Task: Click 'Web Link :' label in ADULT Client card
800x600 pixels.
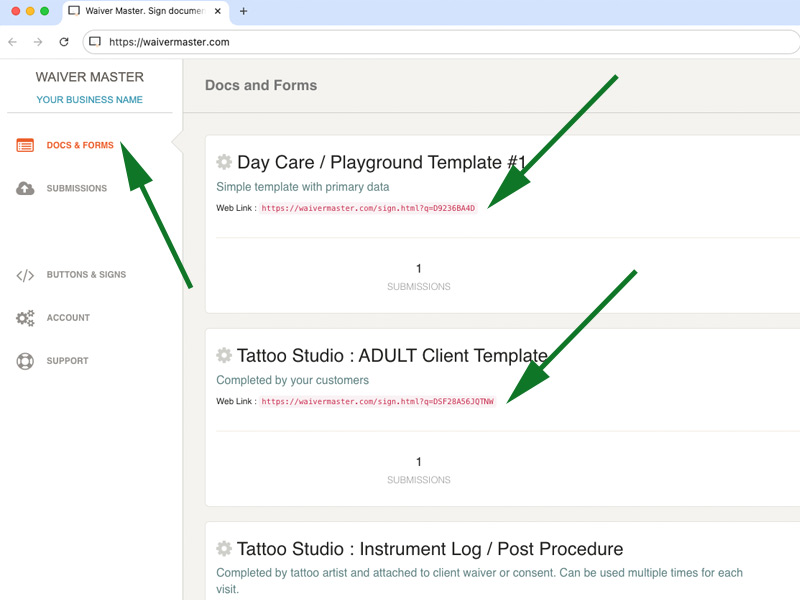Action: point(236,402)
